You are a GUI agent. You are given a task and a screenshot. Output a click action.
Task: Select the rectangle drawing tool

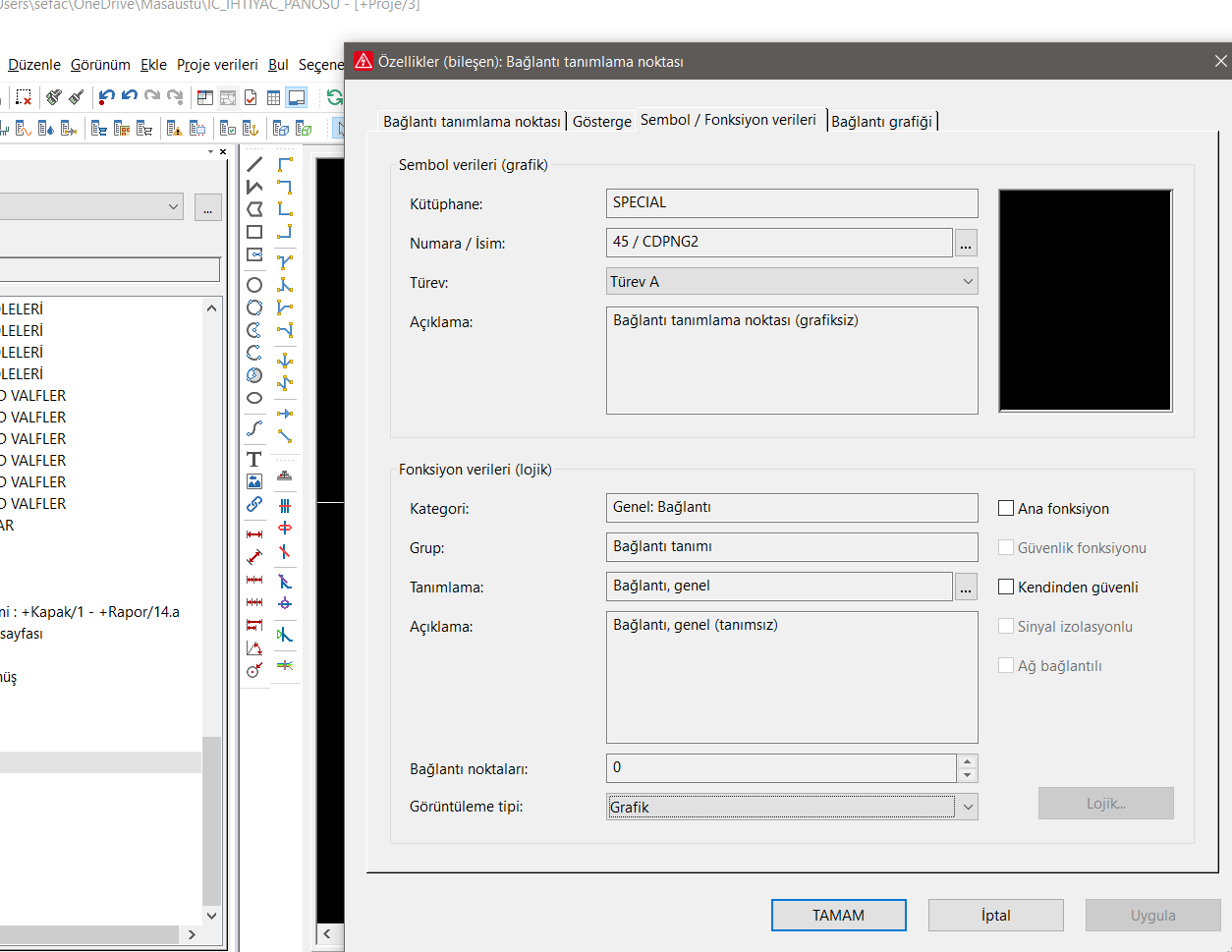254,232
